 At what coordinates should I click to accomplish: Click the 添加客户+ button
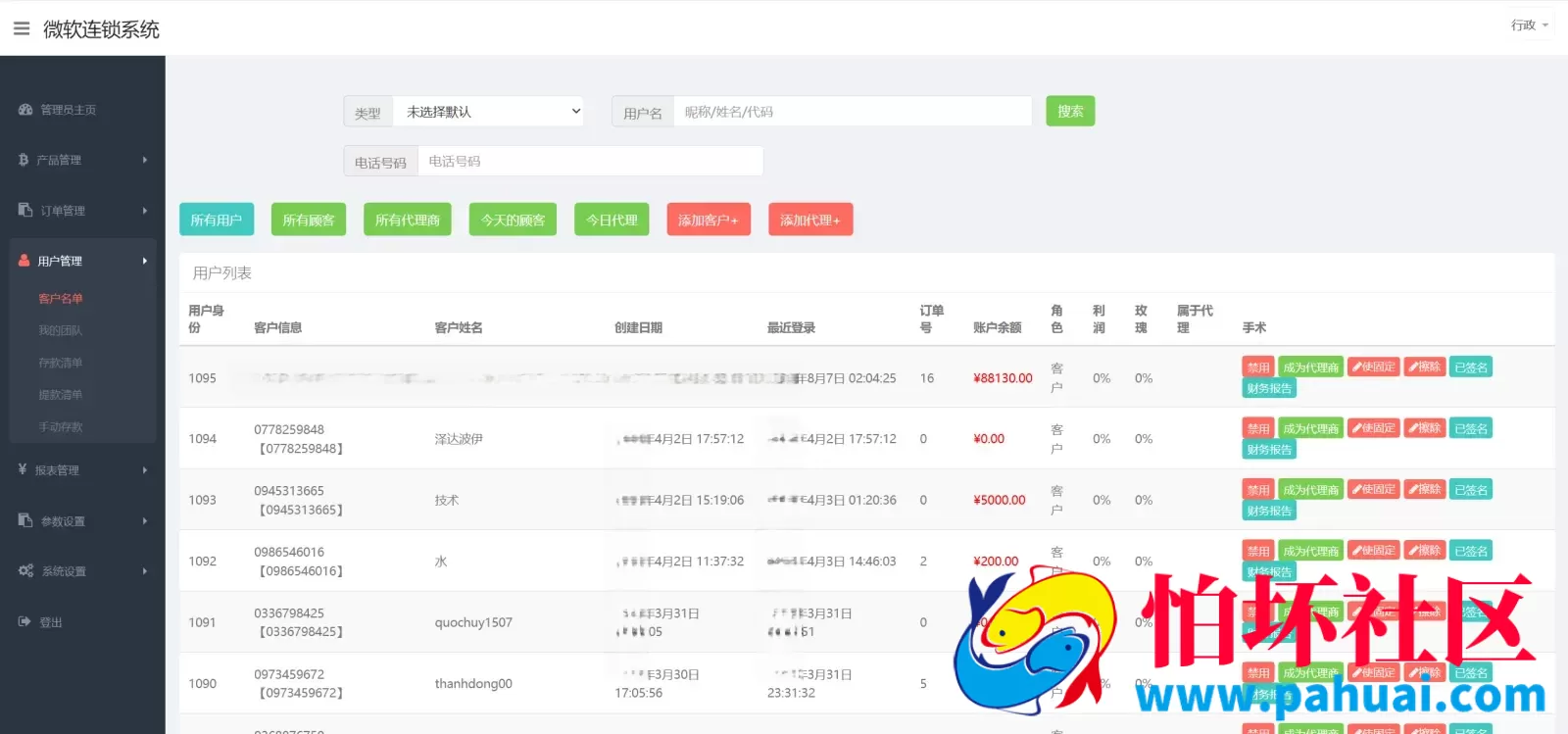click(x=709, y=220)
